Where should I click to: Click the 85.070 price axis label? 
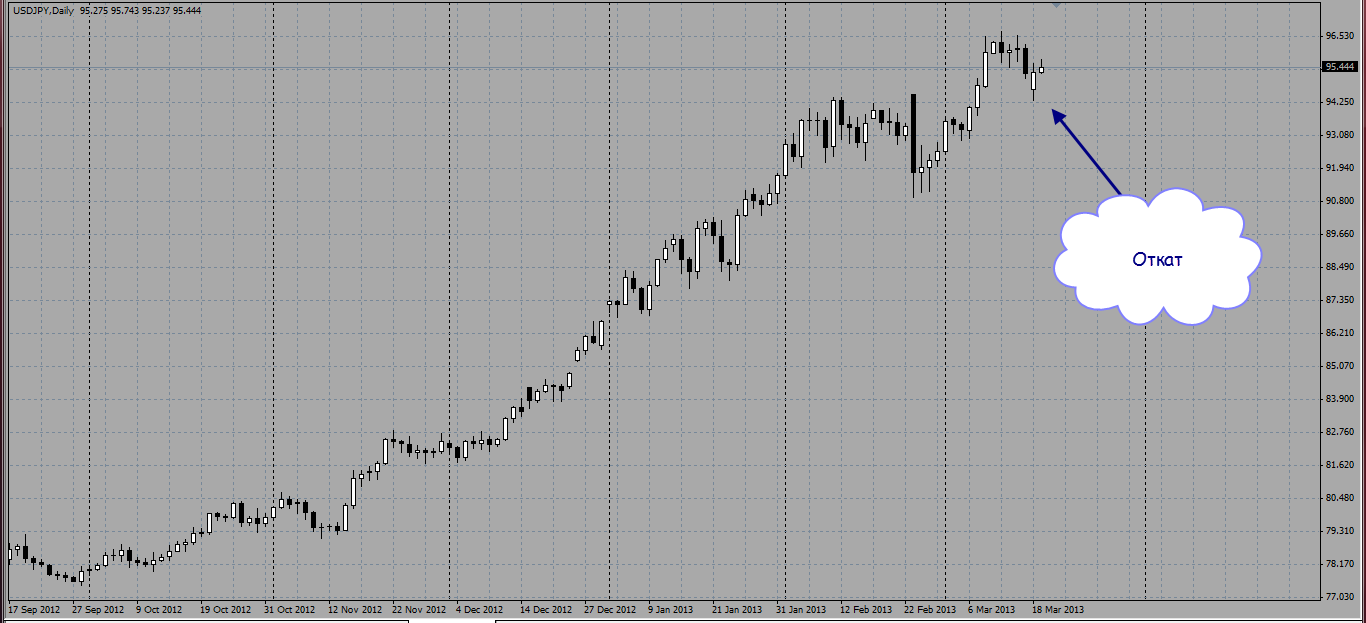pyautogui.click(x=1339, y=366)
